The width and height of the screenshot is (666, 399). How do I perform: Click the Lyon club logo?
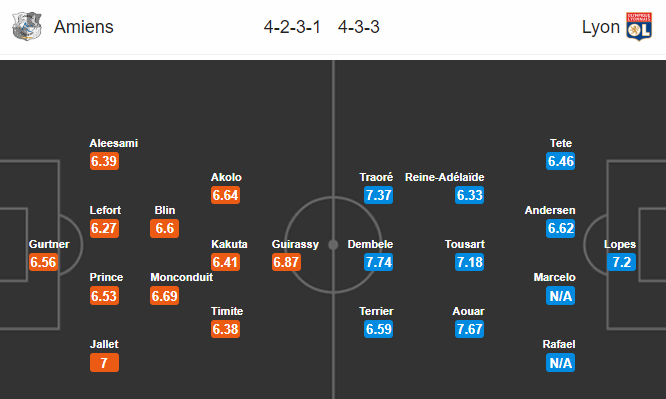(x=639, y=26)
